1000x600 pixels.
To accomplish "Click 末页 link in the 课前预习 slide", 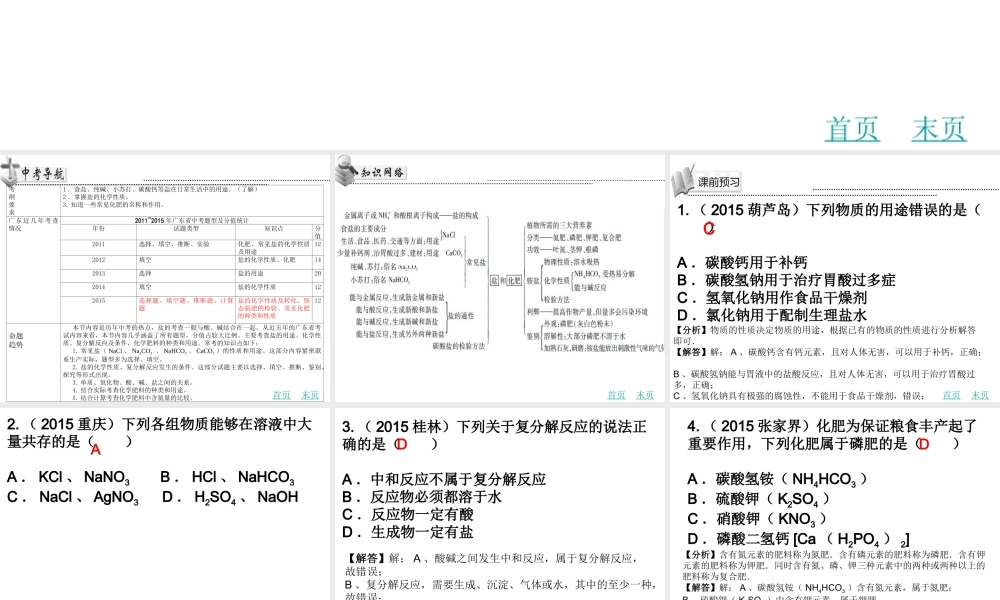I will [980, 395].
